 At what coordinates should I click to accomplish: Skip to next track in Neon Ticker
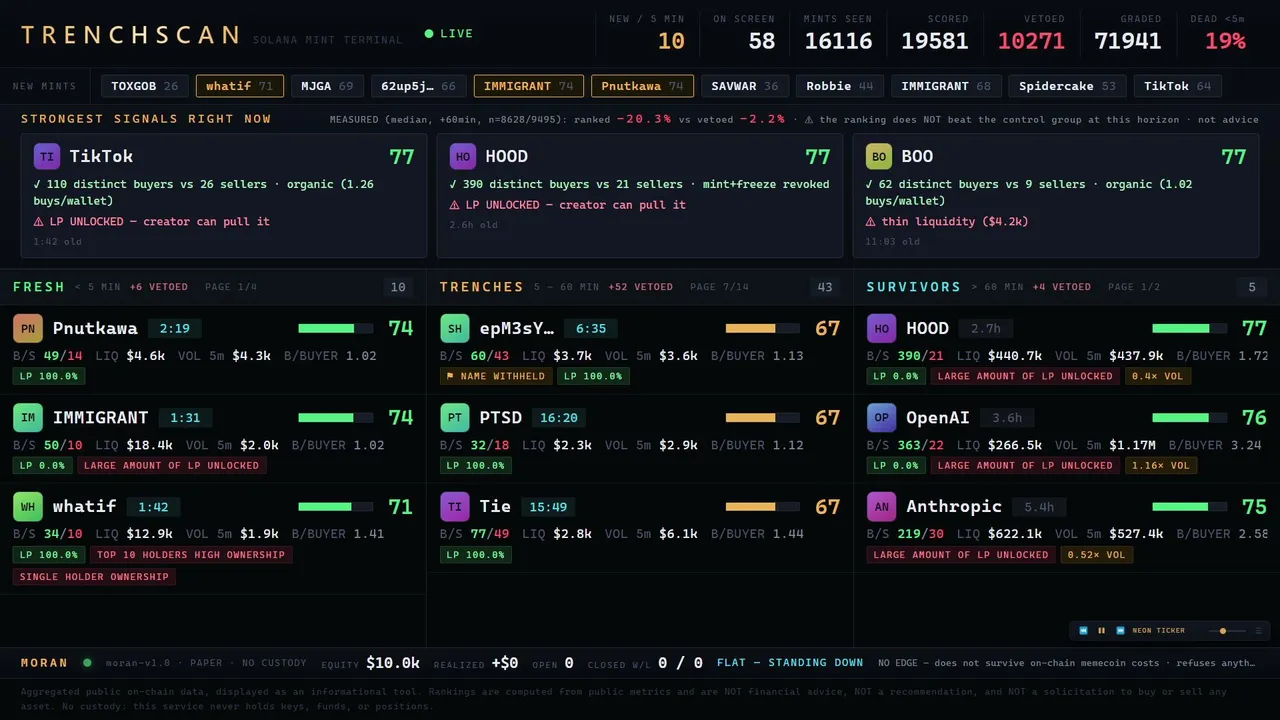[1121, 631]
